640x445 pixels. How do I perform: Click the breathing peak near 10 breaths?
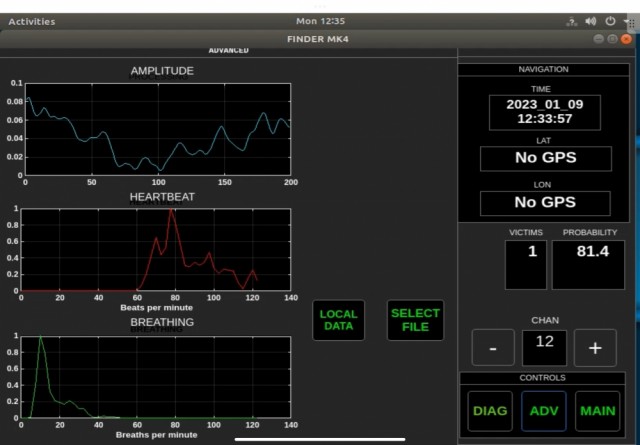[40, 338]
